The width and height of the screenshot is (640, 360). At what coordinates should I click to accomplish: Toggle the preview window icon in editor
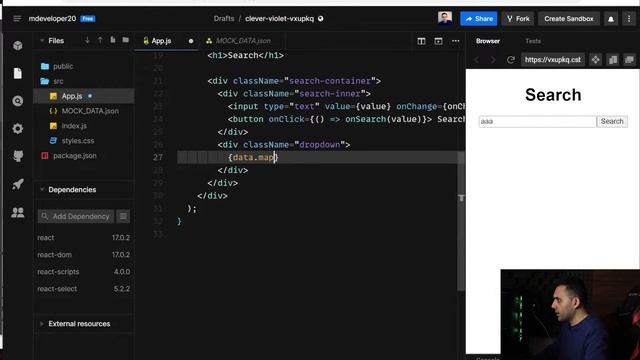[x=438, y=41]
